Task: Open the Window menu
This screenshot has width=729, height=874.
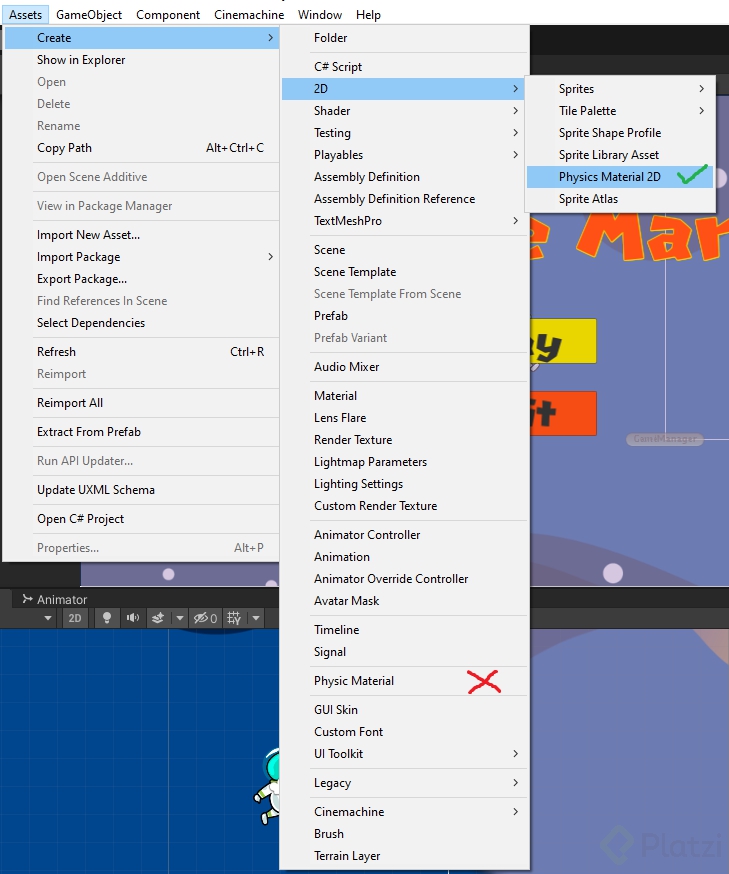Action: point(320,15)
